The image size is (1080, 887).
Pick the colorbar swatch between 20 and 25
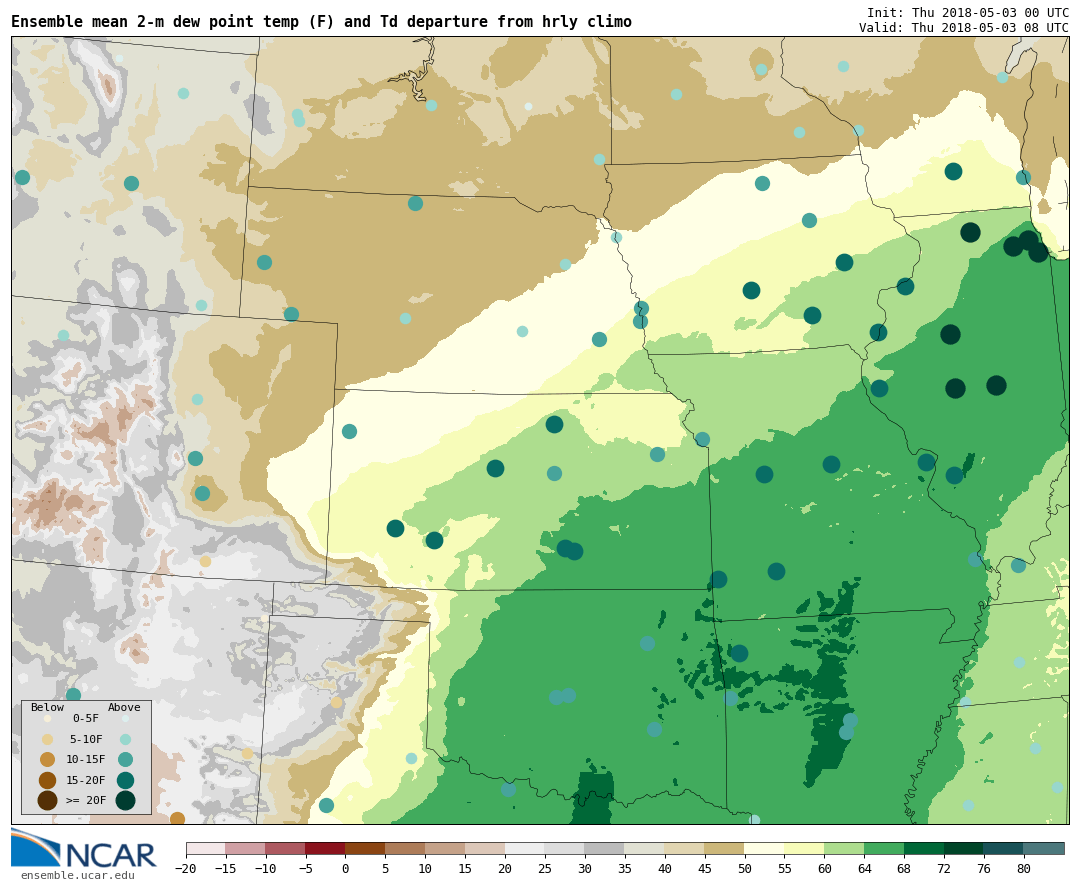tap(525, 848)
